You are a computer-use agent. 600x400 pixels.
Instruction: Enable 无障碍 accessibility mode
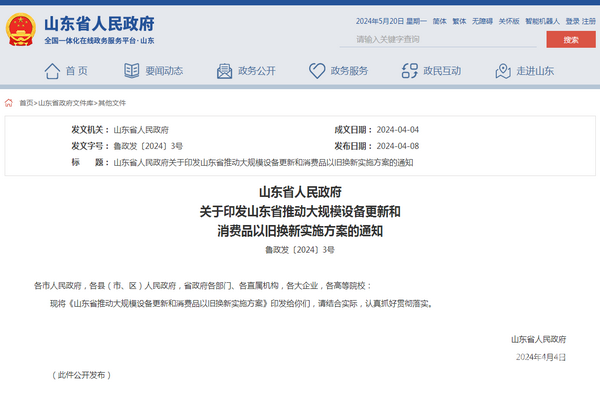coord(482,20)
